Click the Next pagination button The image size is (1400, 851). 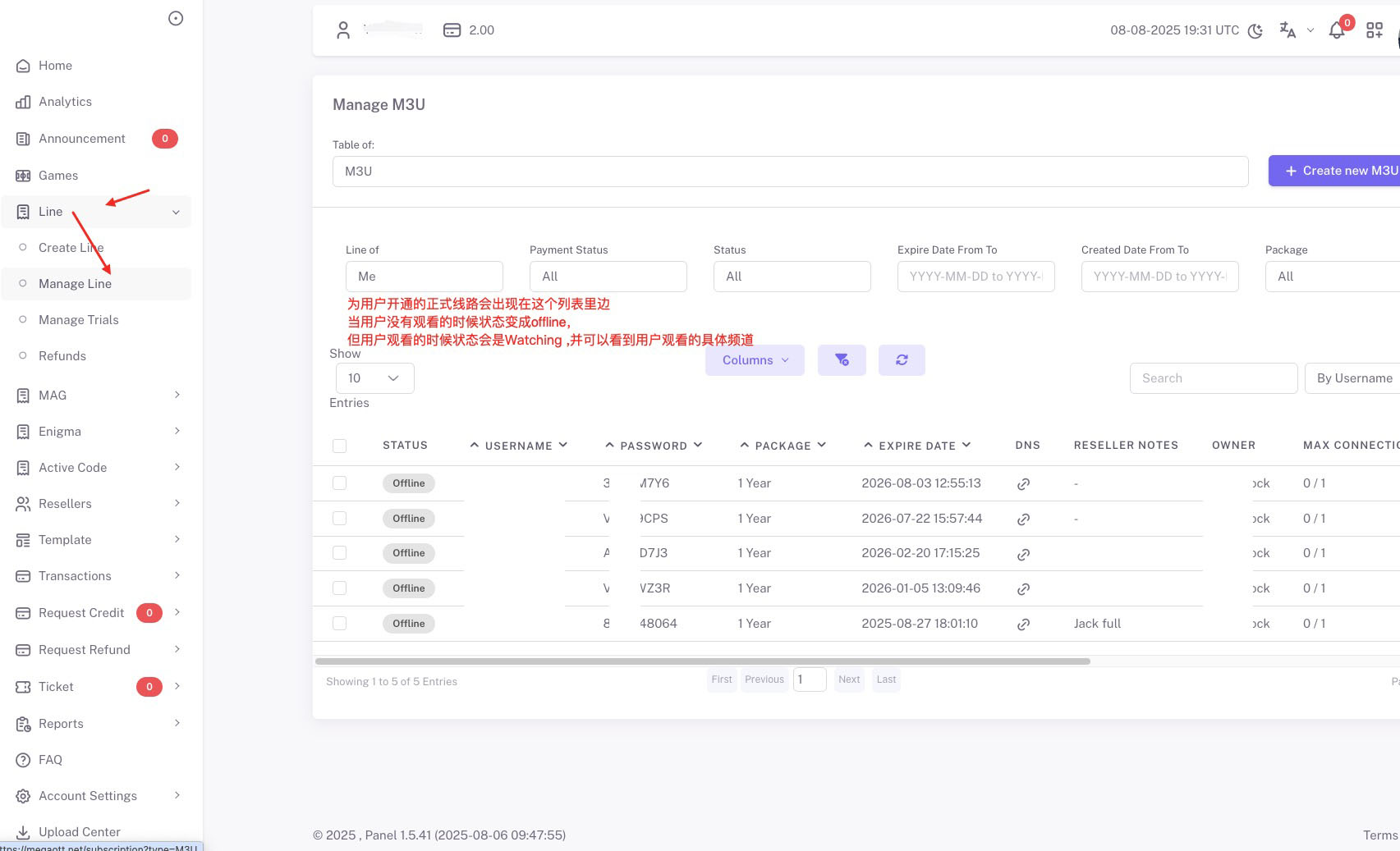coord(849,679)
